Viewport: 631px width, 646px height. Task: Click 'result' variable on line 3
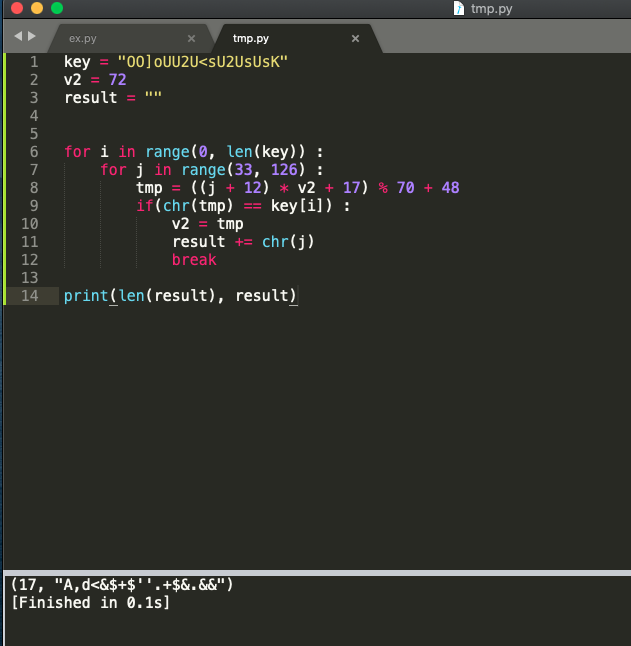(x=91, y=98)
